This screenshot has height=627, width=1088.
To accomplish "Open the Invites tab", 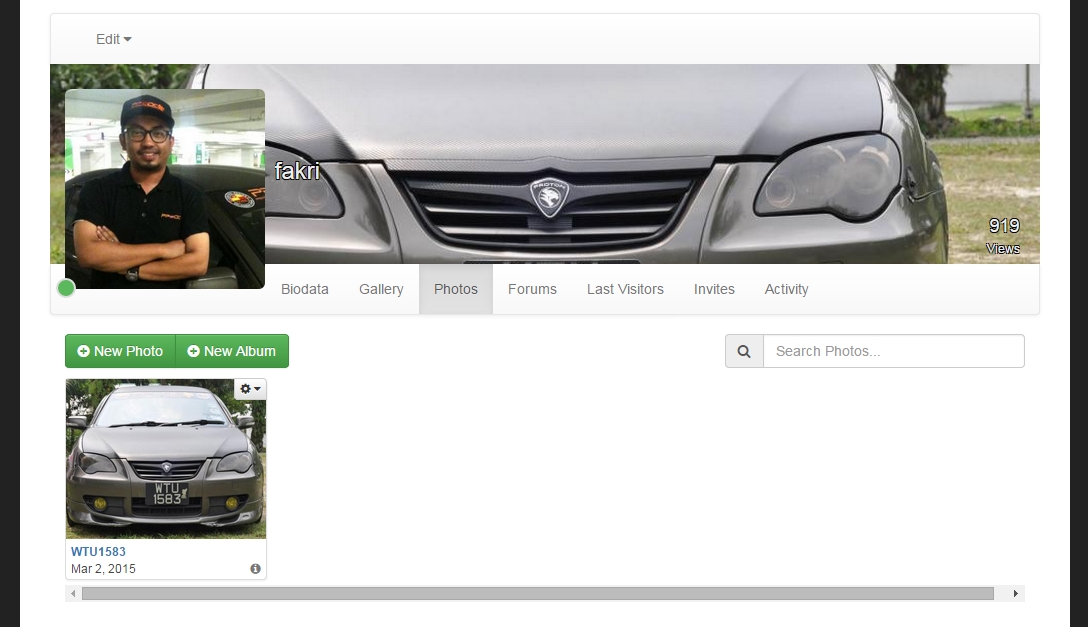I will pyautogui.click(x=714, y=289).
